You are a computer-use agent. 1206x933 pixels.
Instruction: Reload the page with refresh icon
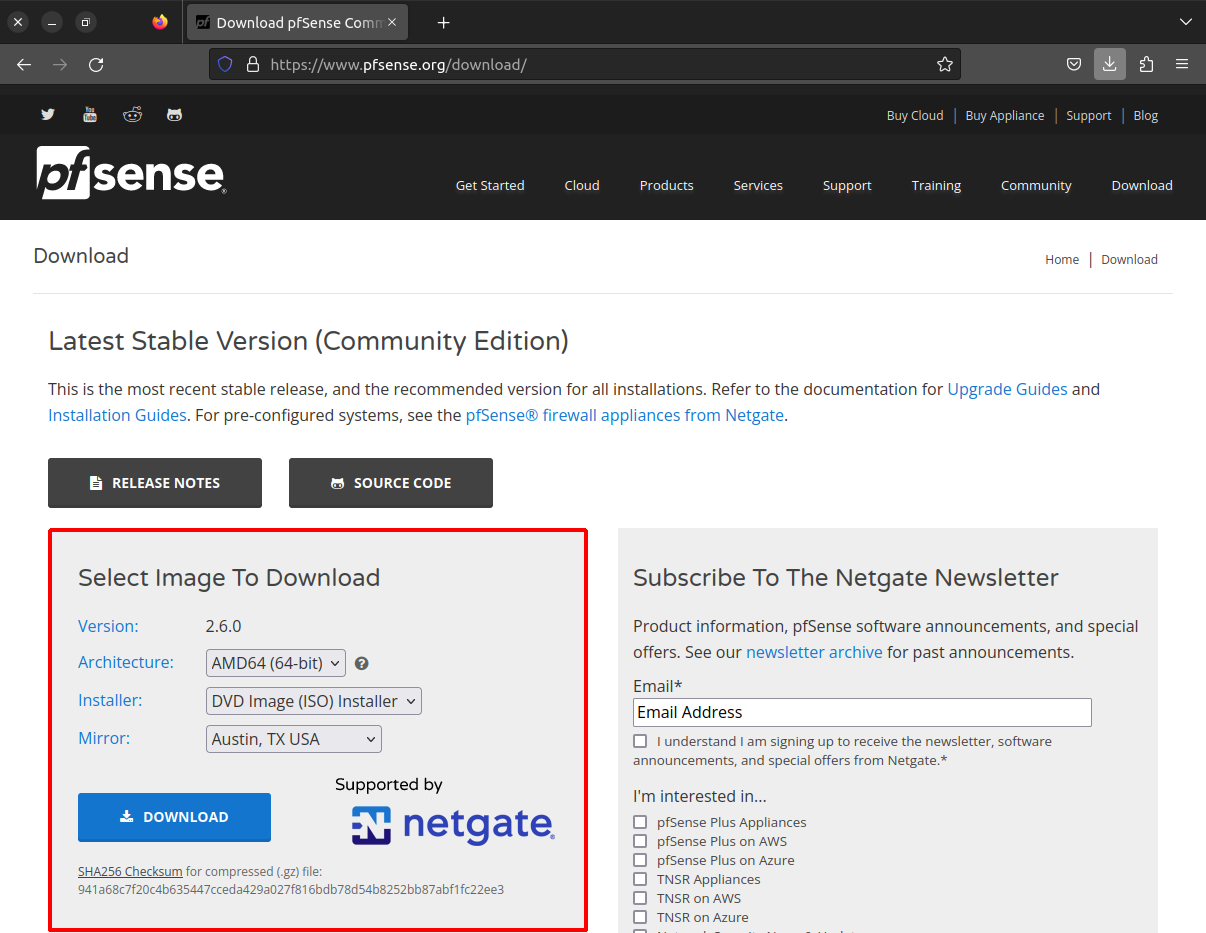tap(96, 64)
